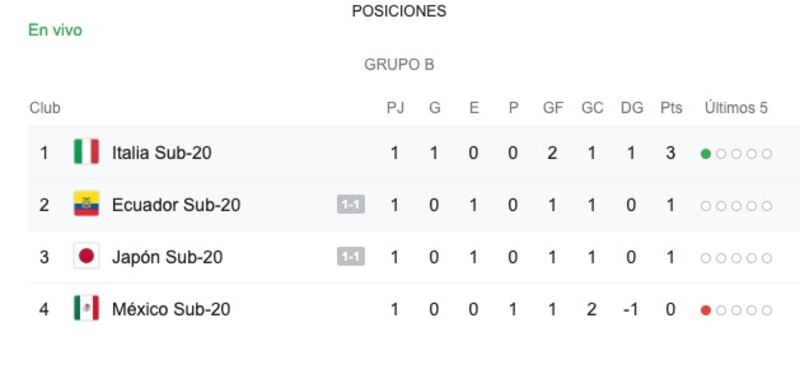Click the Japan flag icon
This screenshot has height=379, width=800.
click(86, 256)
